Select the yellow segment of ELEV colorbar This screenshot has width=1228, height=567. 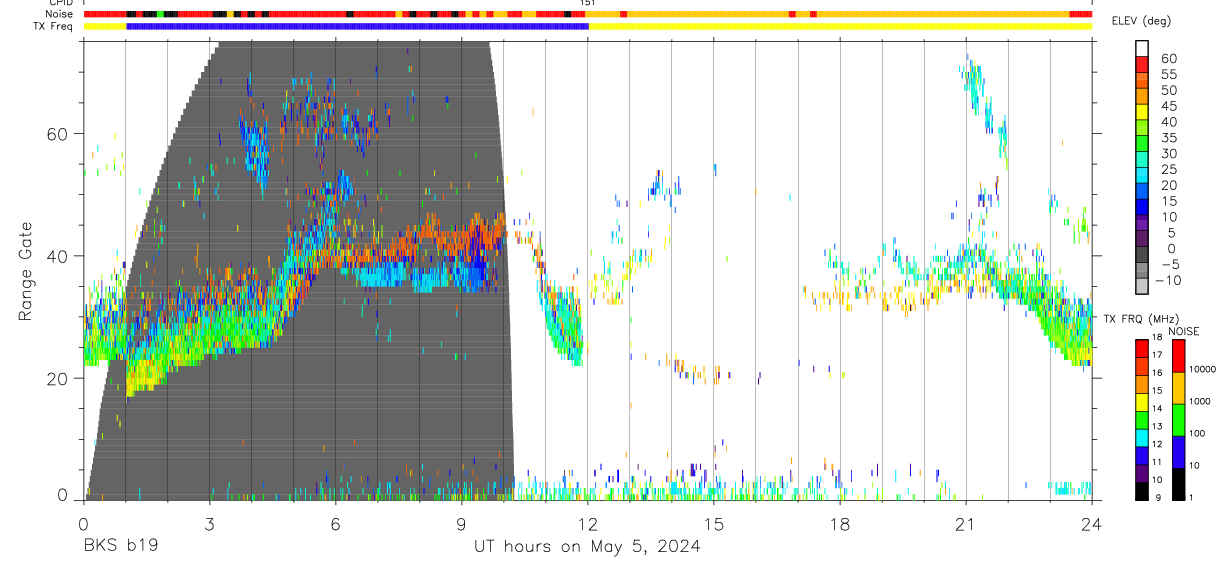point(1142,112)
